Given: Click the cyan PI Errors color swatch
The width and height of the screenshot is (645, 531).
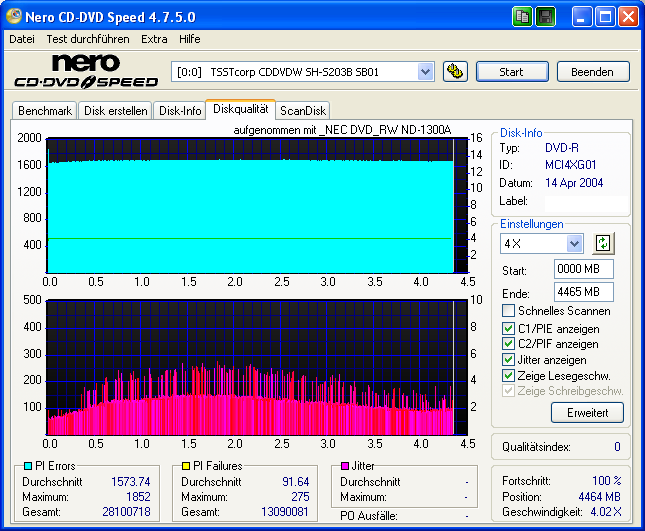Looking at the screenshot, I should [28, 466].
